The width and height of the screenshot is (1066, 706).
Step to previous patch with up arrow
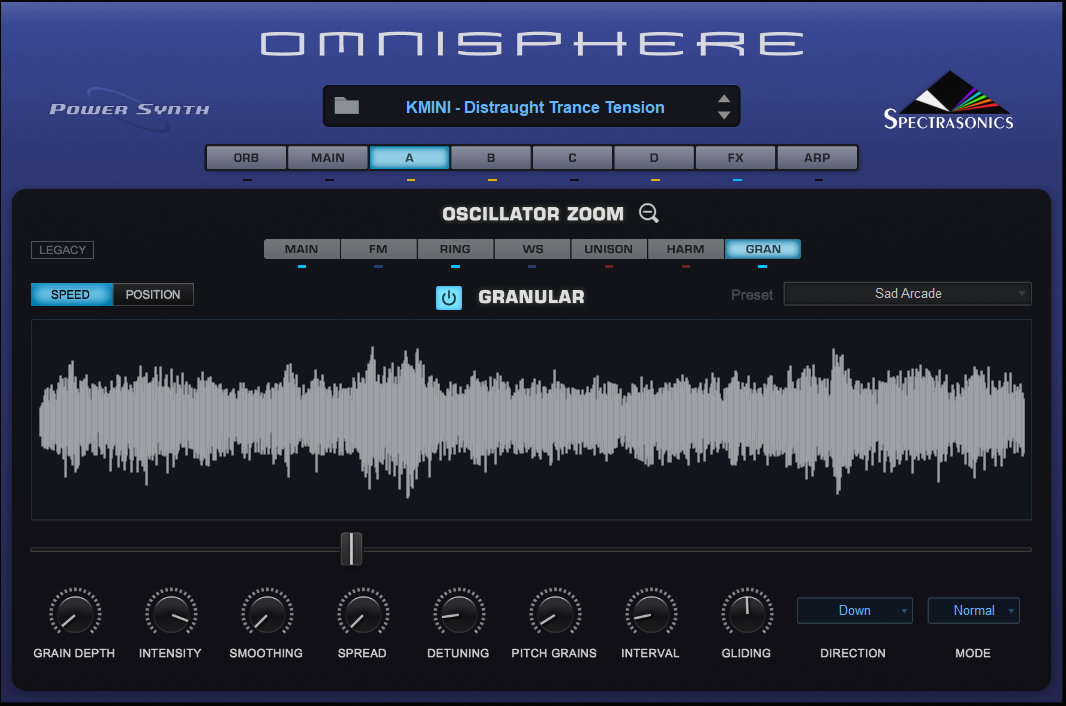click(724, 98)
